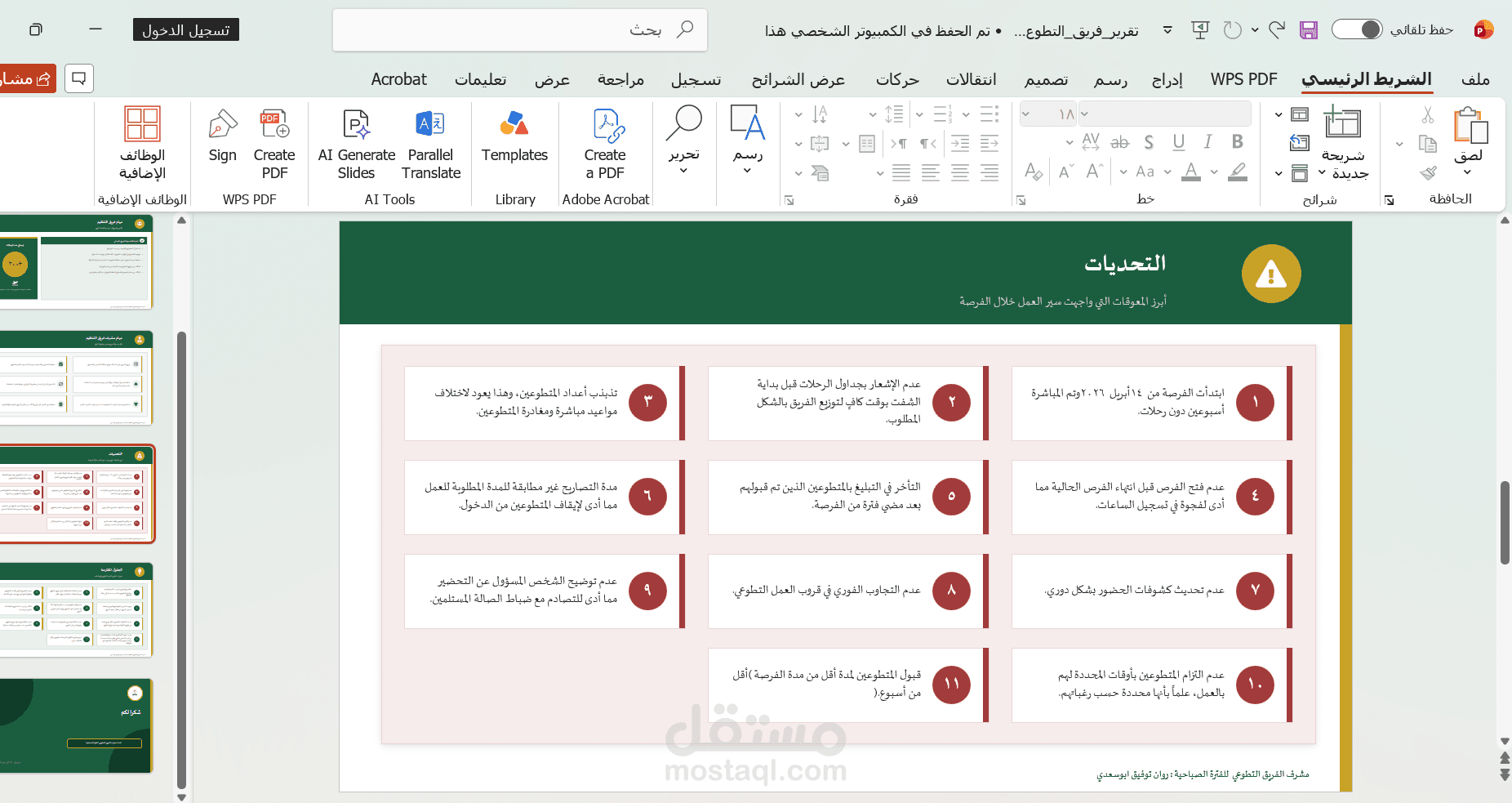Add a new slide with the شريحة جديدة icon

tap(1341, 122)
